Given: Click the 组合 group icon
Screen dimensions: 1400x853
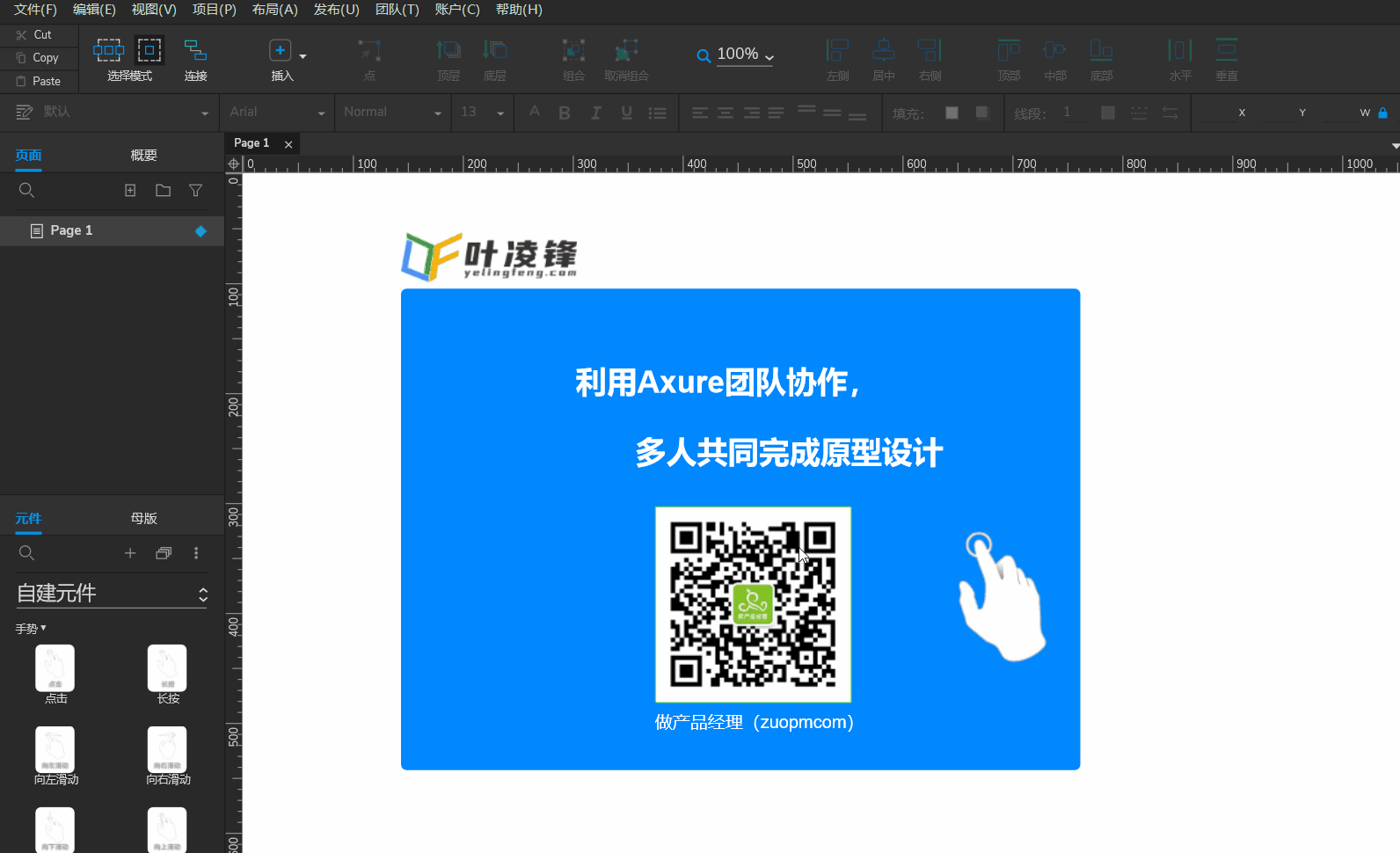Looking at the screenshot, I should [573, 50].
